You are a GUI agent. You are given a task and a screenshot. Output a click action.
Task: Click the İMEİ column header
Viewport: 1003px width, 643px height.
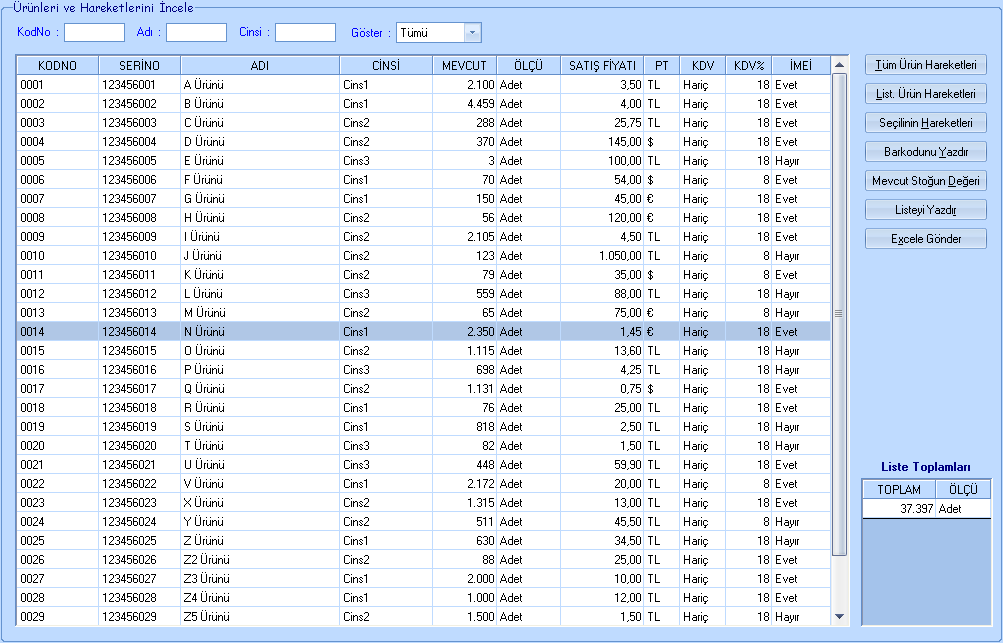[x=801, y=65]
